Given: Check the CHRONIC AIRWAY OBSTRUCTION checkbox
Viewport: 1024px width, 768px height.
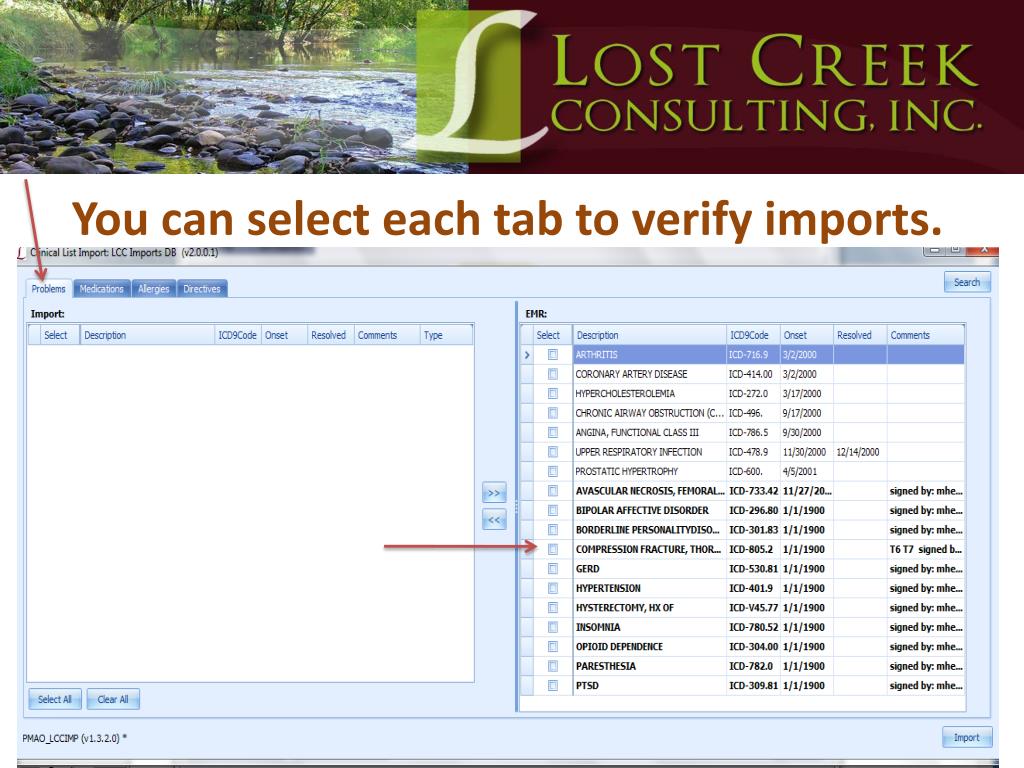Looking at the screenshot, I should coord(552,413).
